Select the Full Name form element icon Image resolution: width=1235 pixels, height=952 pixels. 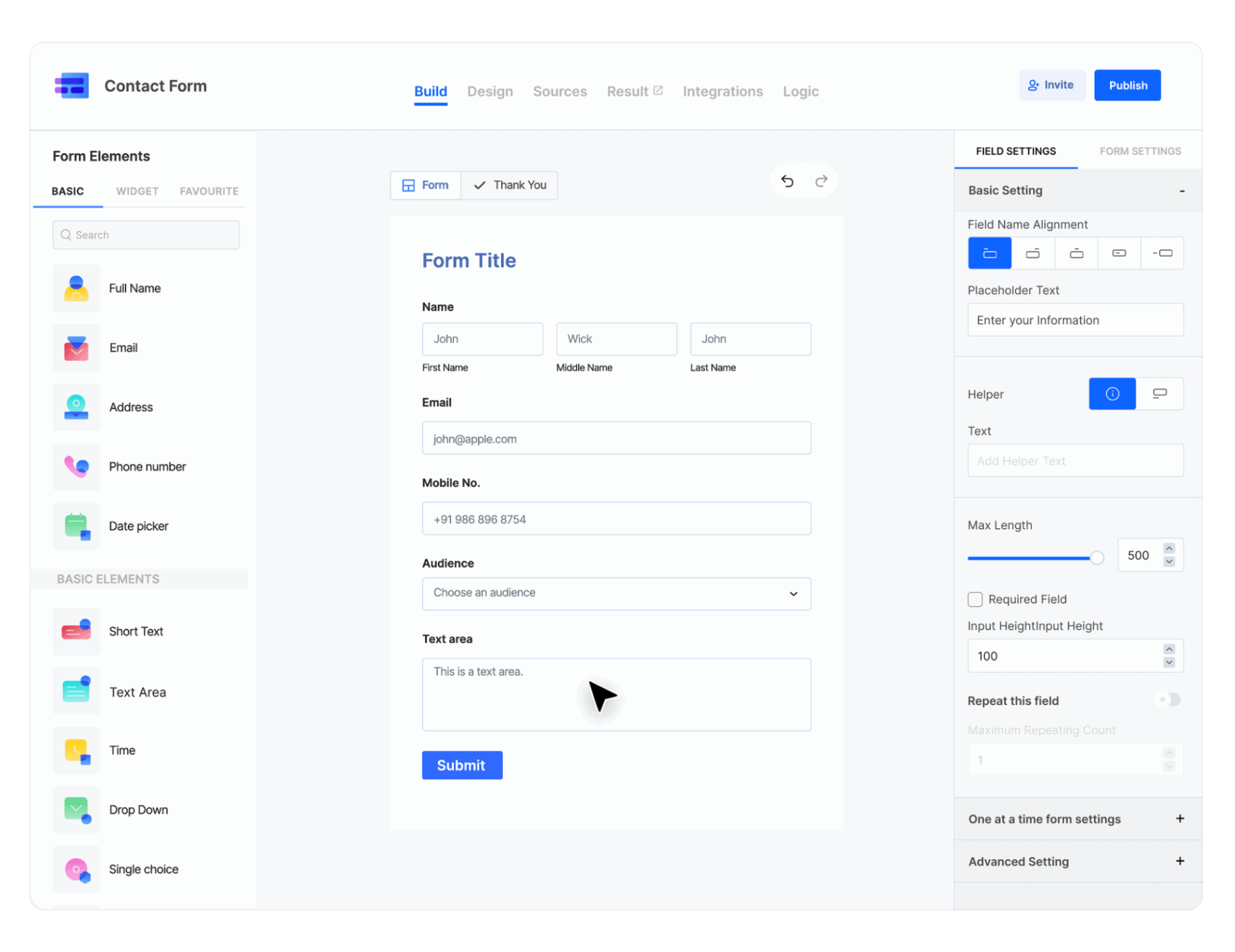tap(76, 288)
